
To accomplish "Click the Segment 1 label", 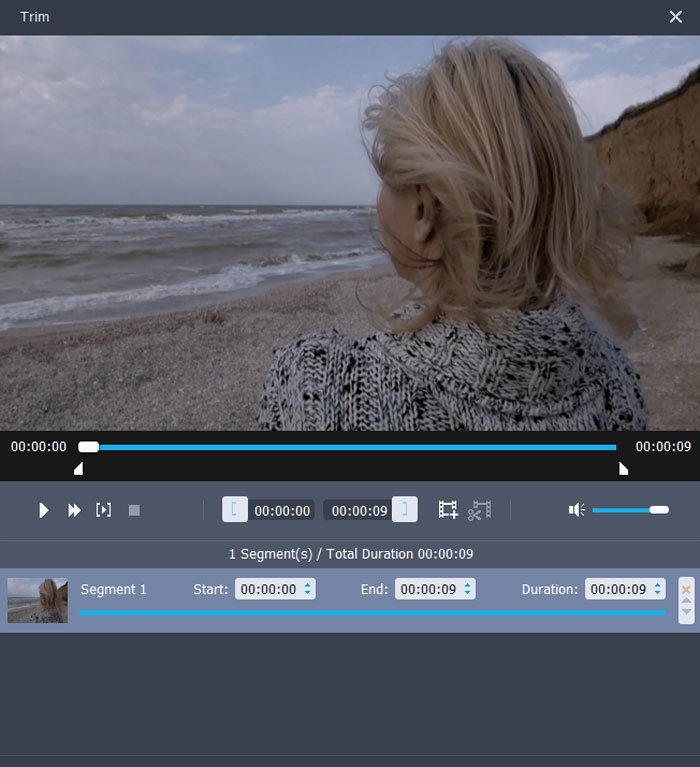I will [x=113, y=589].
